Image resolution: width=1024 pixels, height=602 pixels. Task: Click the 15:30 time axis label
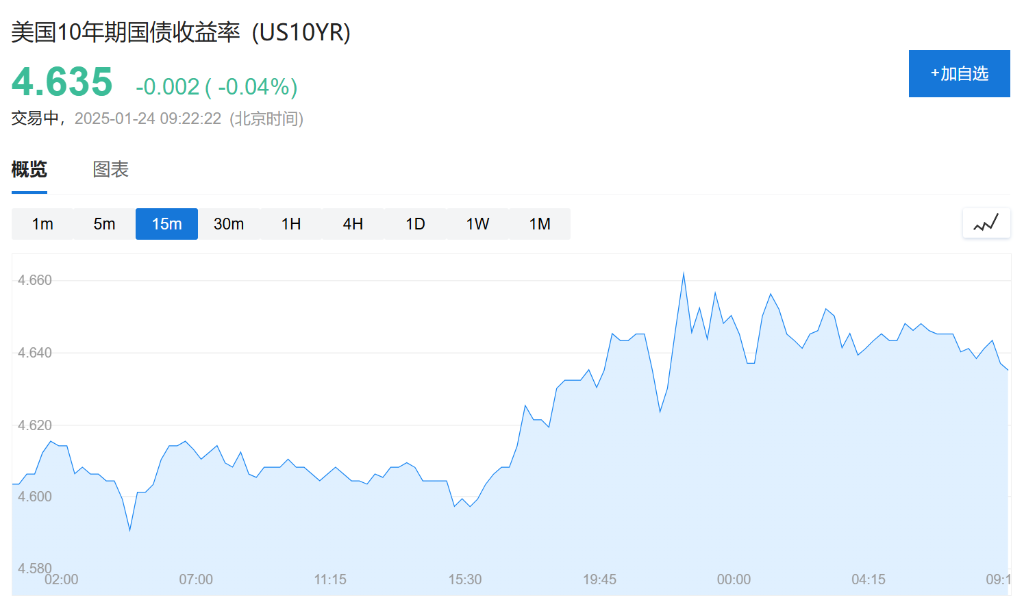pos(465,579)
